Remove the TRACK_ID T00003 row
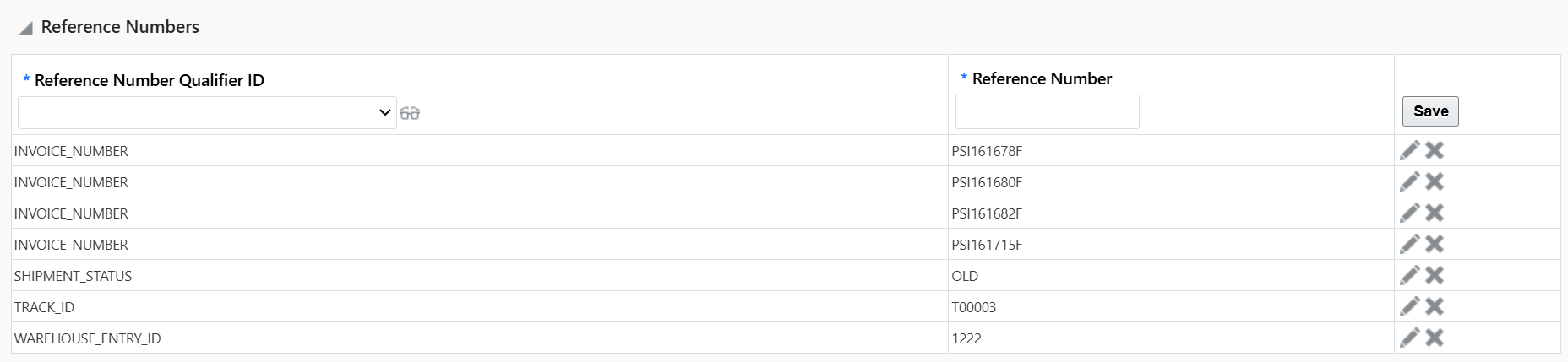Image resolution: width=1568 pixels, height=362 pixels. click(x=1435, y=306)
